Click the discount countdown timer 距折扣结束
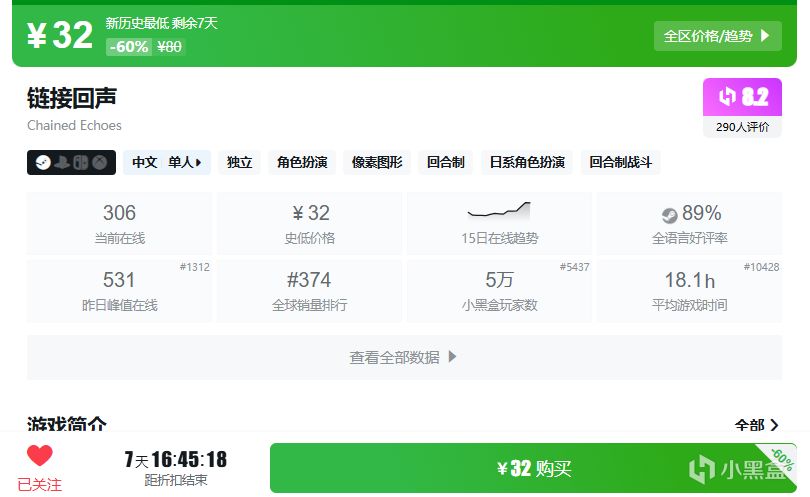 click(x=176, y=468)
